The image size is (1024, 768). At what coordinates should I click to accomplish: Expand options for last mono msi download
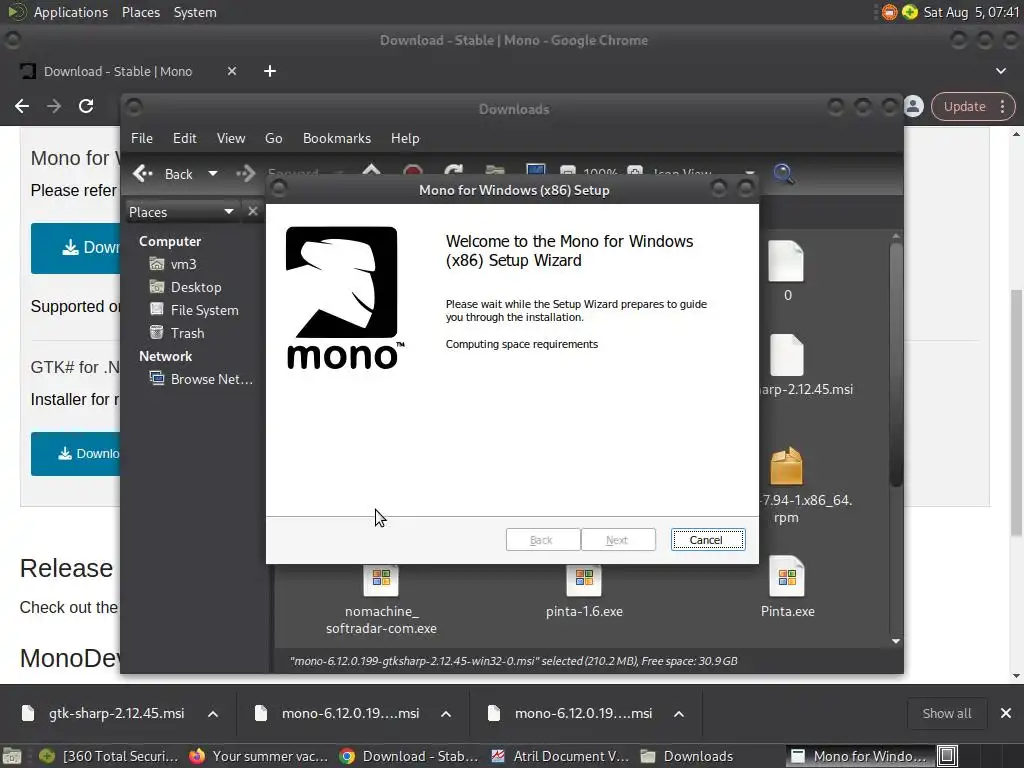[x=679, y=714]
